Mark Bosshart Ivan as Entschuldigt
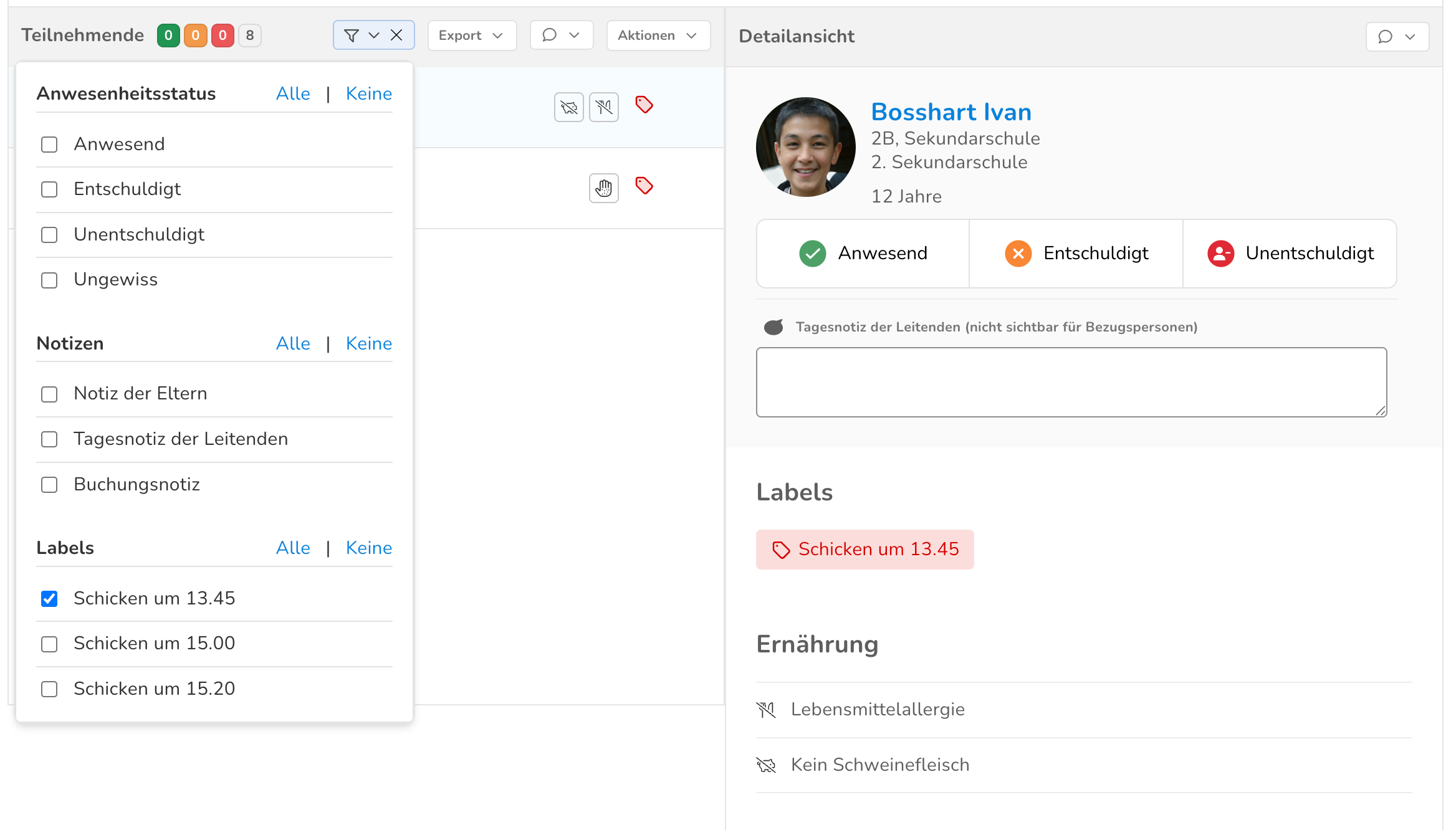 1076,254
